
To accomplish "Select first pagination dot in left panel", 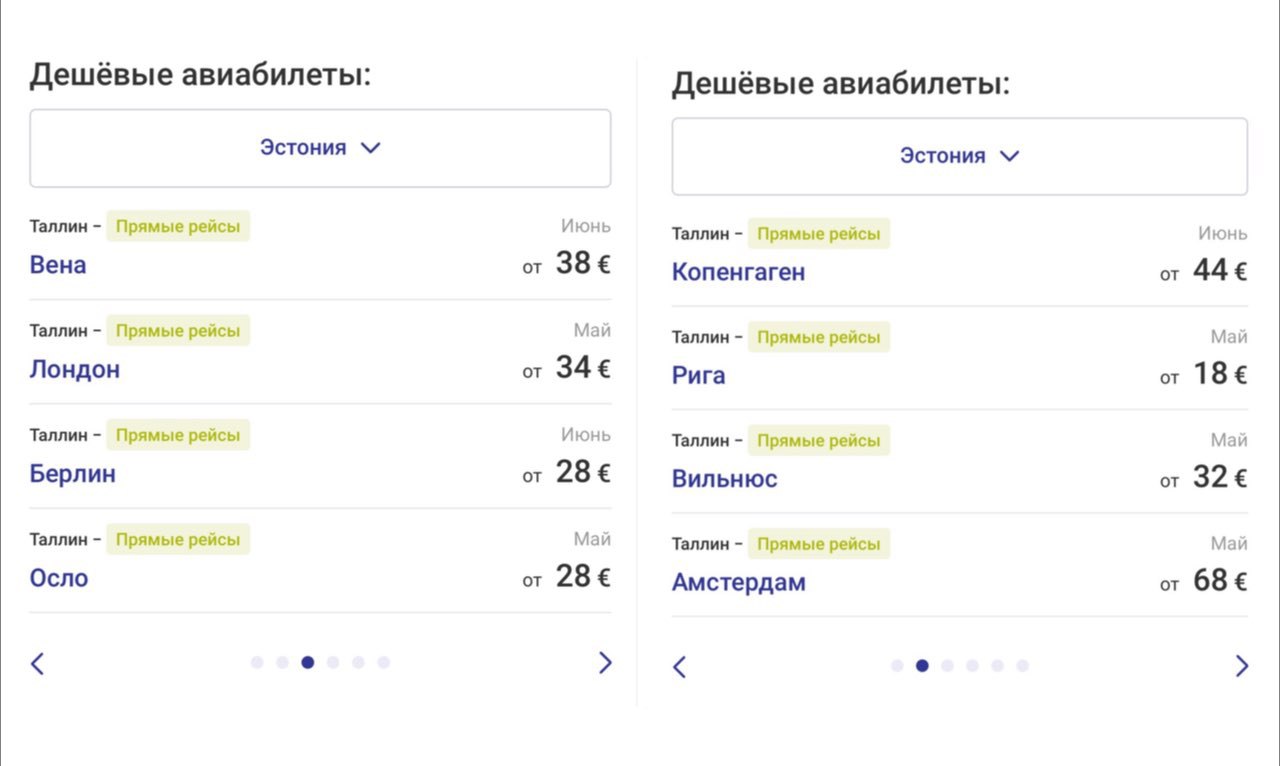I will point(257,662).
